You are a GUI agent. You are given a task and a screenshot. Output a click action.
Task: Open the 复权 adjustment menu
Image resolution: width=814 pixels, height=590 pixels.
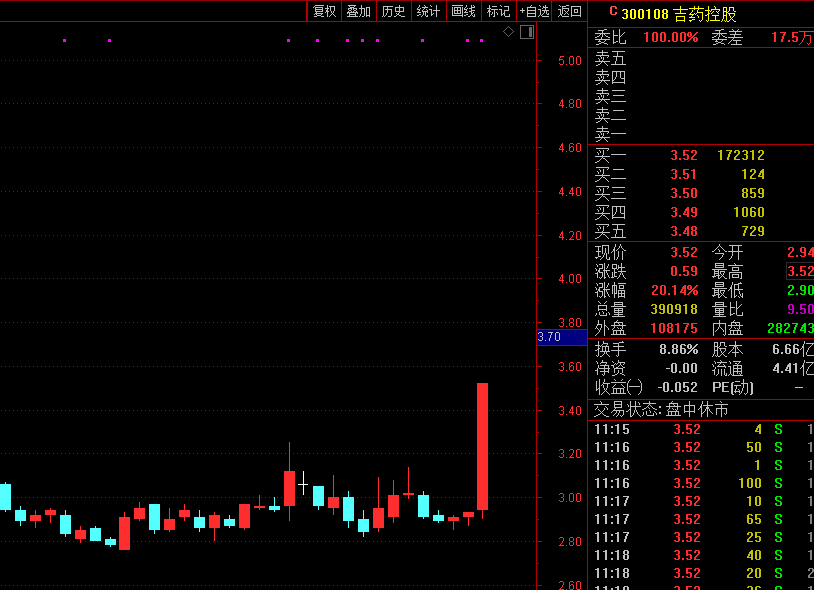click(x=324, y=11)
